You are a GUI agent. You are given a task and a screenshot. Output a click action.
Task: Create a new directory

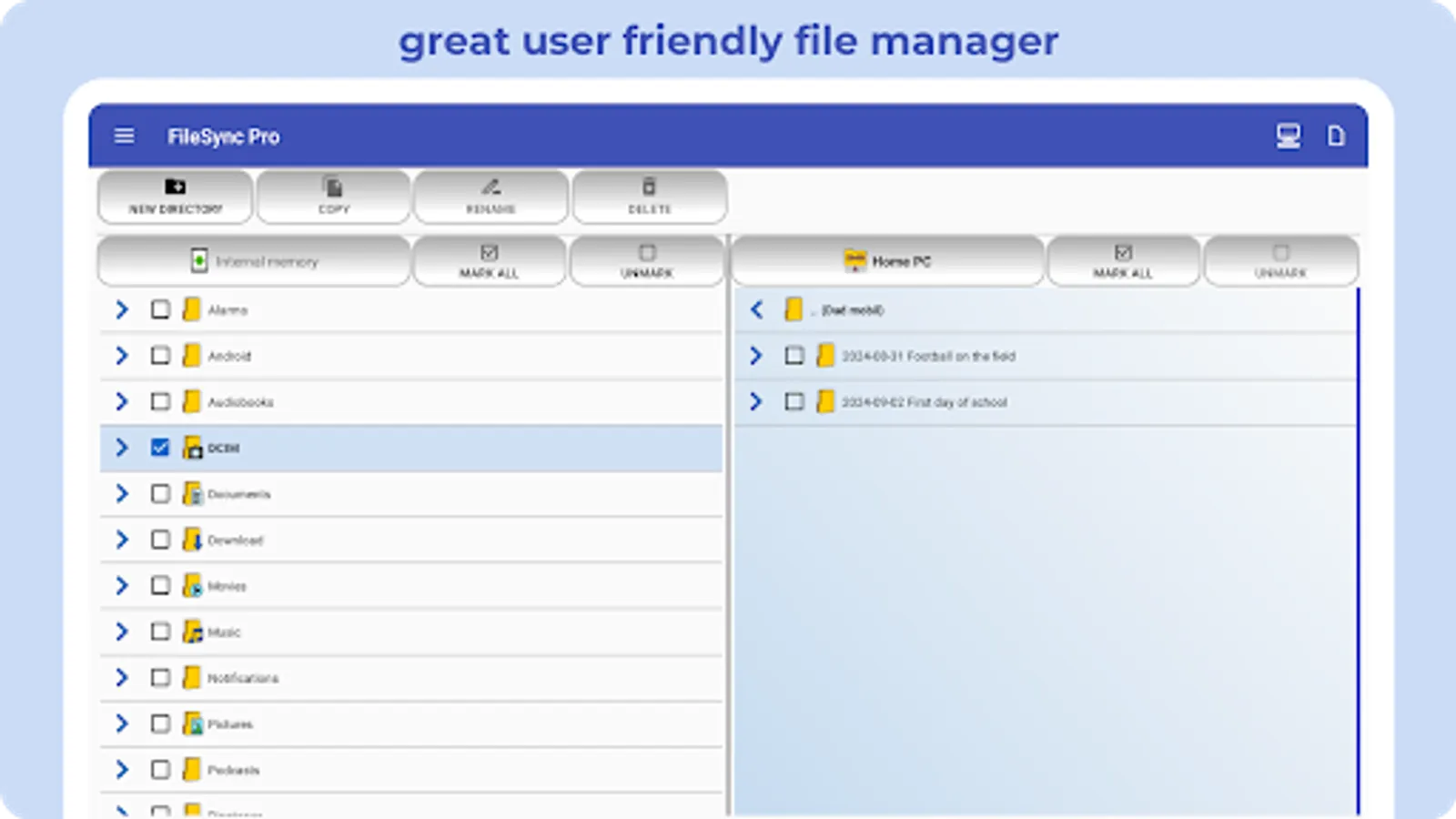pos(174,197)
